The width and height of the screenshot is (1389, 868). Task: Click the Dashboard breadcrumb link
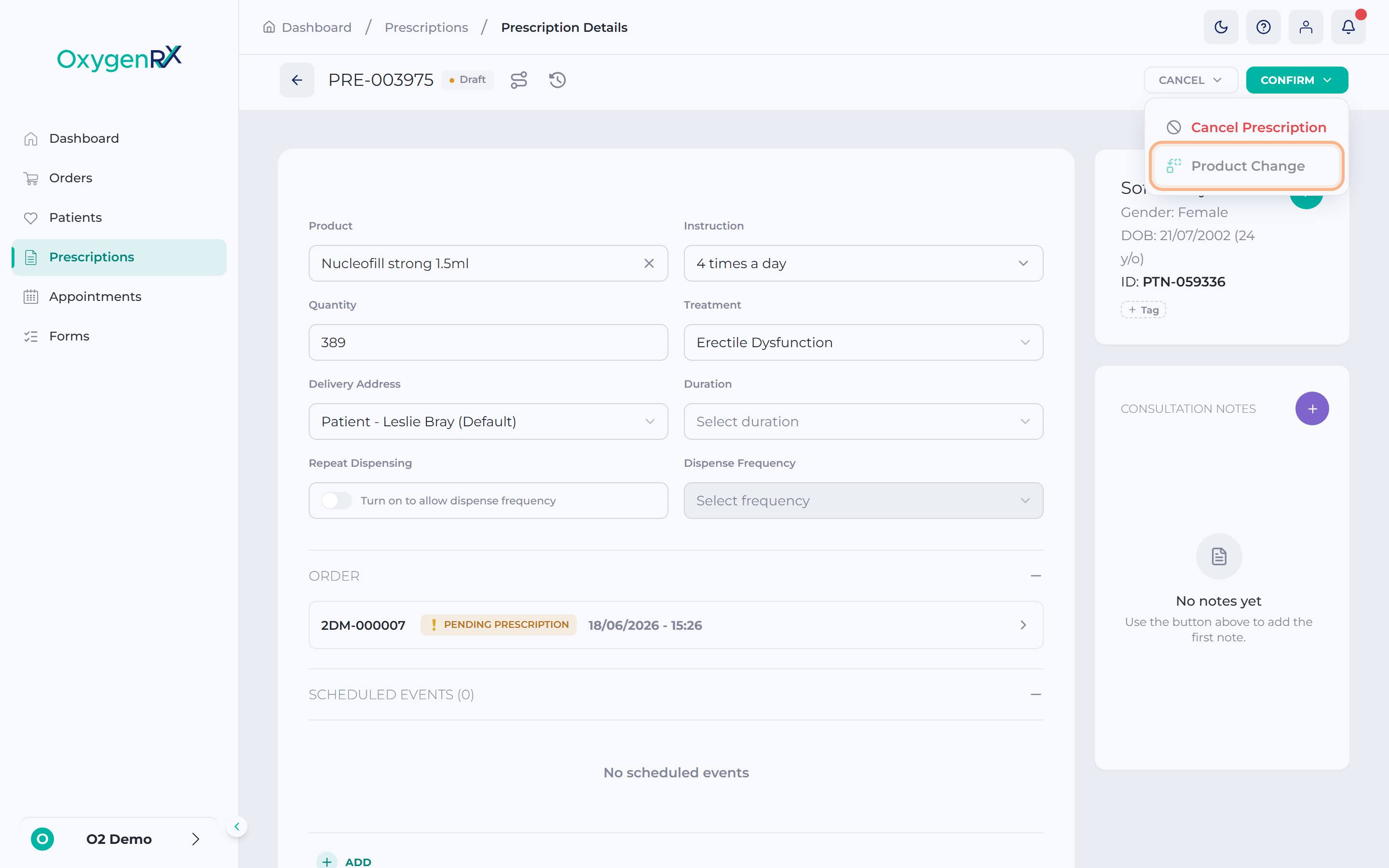point(316,27)
